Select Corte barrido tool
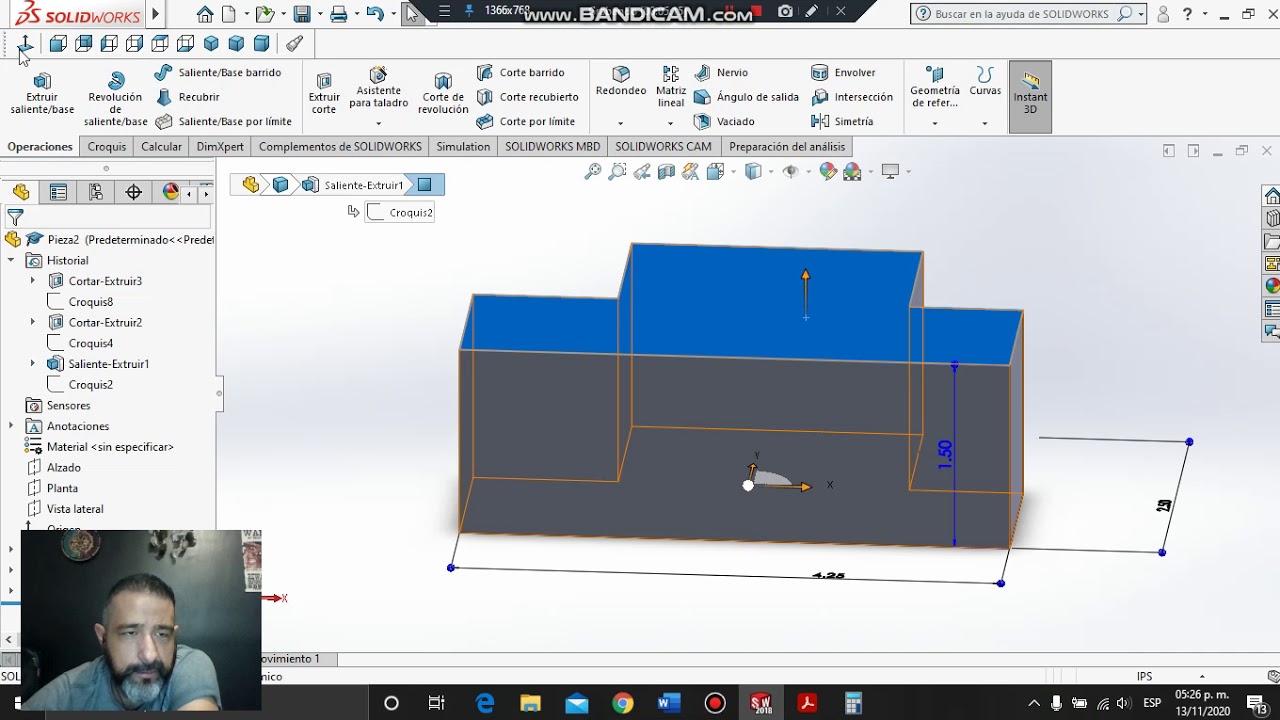 (x=520, y=72)
